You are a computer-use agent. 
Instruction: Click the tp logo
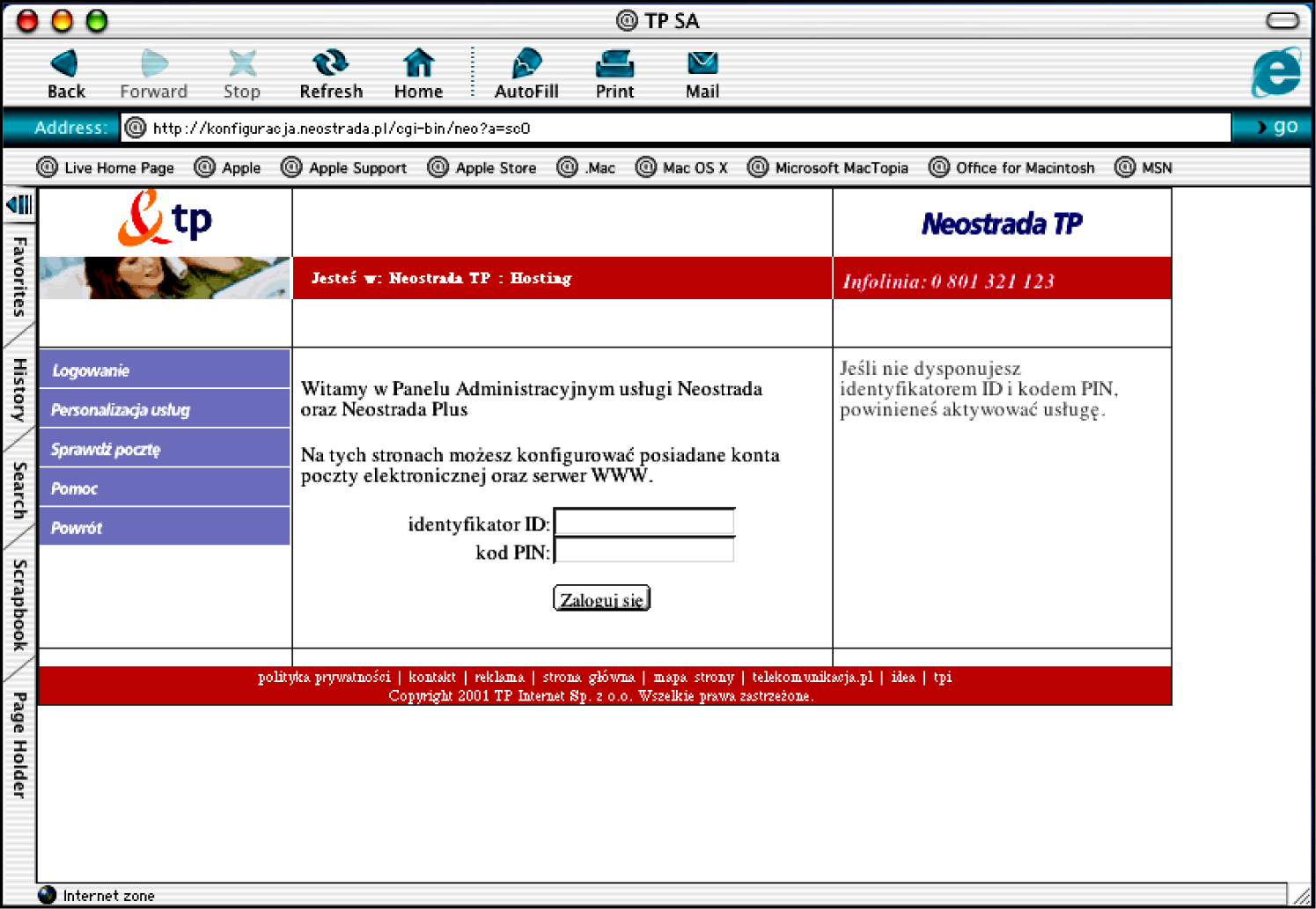pos(165,220)
